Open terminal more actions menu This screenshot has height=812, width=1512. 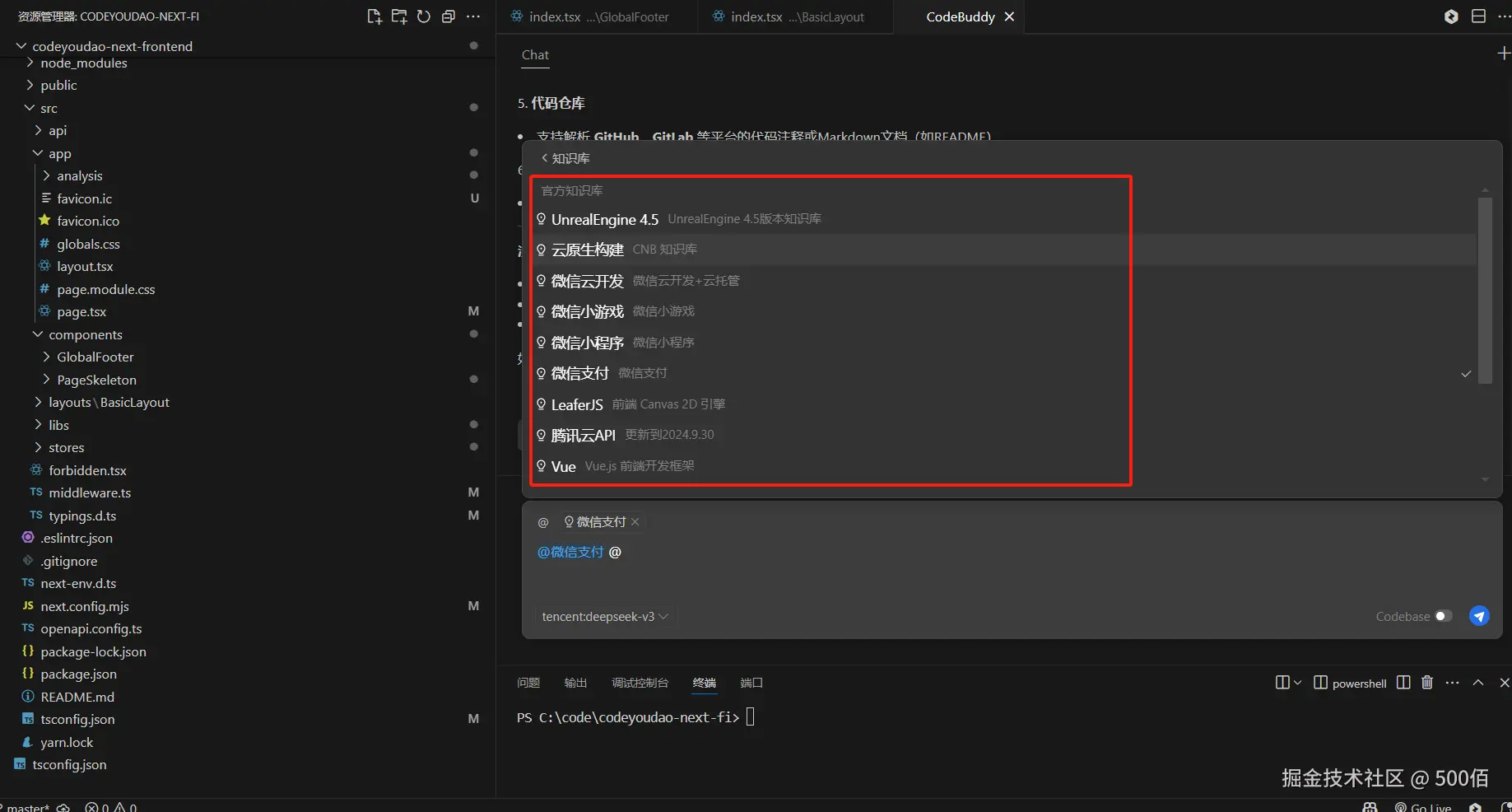(x=1452, y=683)
